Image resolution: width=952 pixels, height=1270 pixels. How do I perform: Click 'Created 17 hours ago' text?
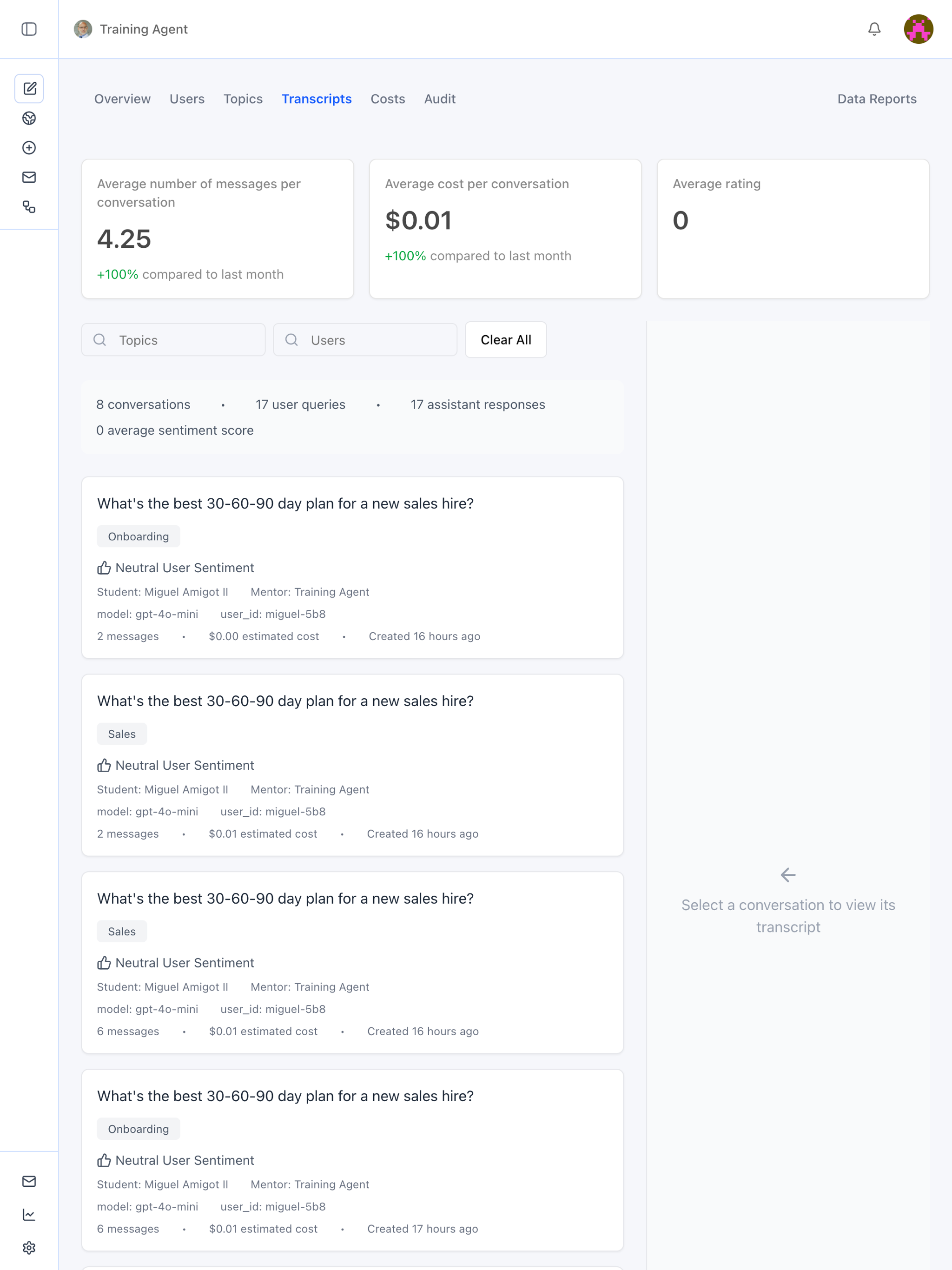tap(423, 1229)
